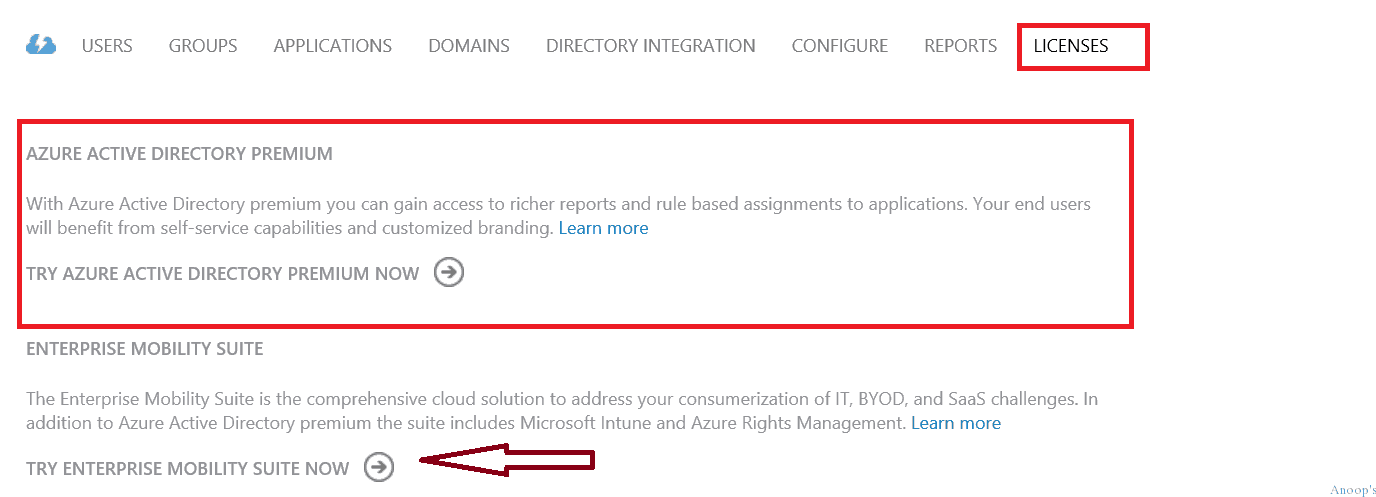Click the Anoop's watermark text

(x=1353, y=490)
